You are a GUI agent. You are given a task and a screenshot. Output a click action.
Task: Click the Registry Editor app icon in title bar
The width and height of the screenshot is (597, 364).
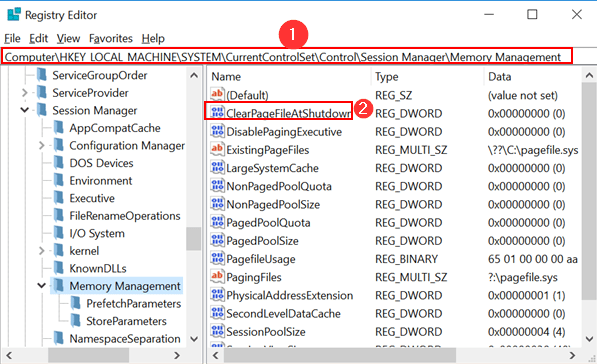pos(14,14)
